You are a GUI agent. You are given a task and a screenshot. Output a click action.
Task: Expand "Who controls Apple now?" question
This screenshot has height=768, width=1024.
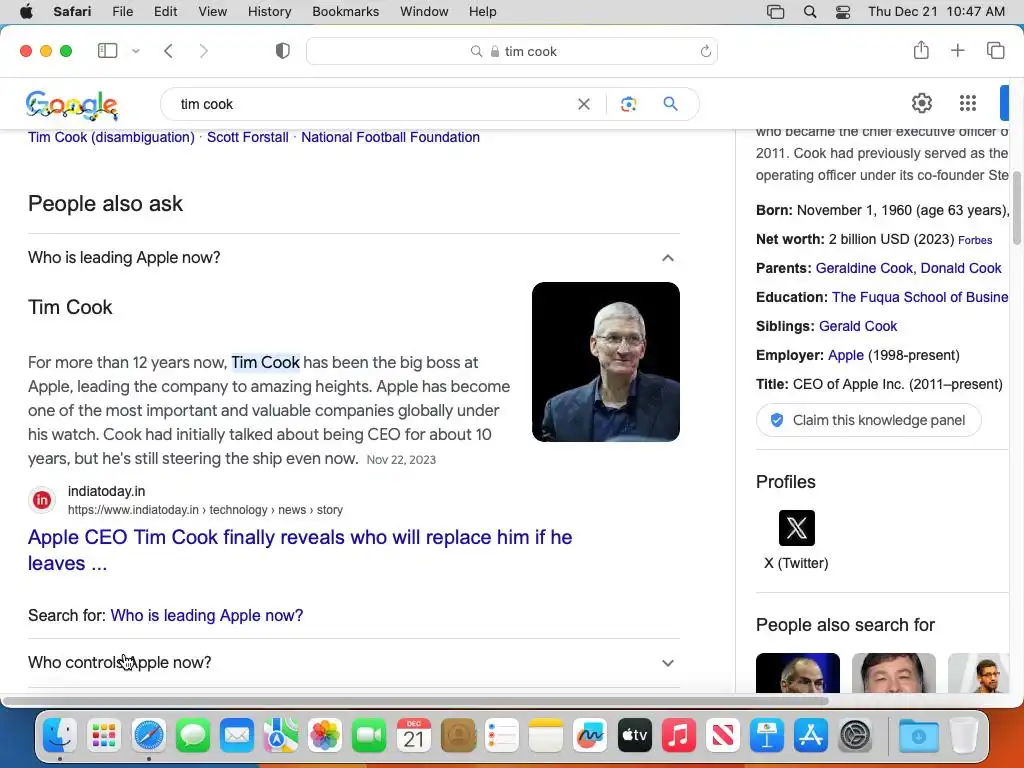click(x=353, y=662)
